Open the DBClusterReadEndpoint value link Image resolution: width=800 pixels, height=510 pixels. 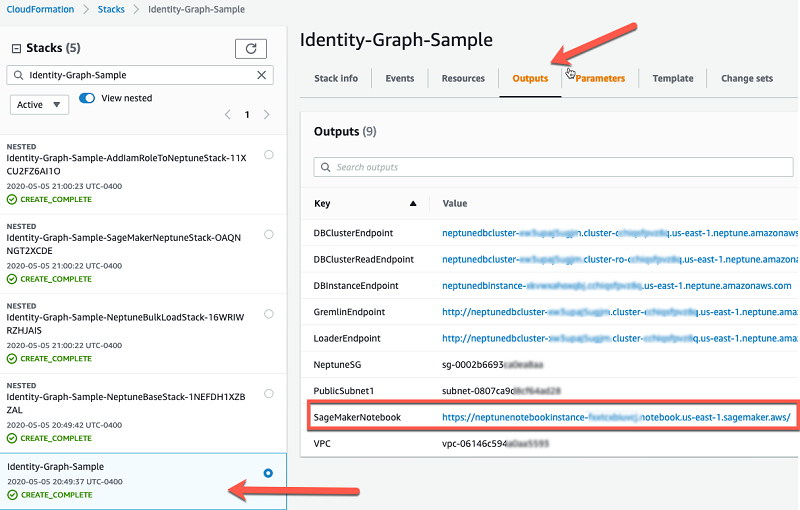click(x=619, y=260)
